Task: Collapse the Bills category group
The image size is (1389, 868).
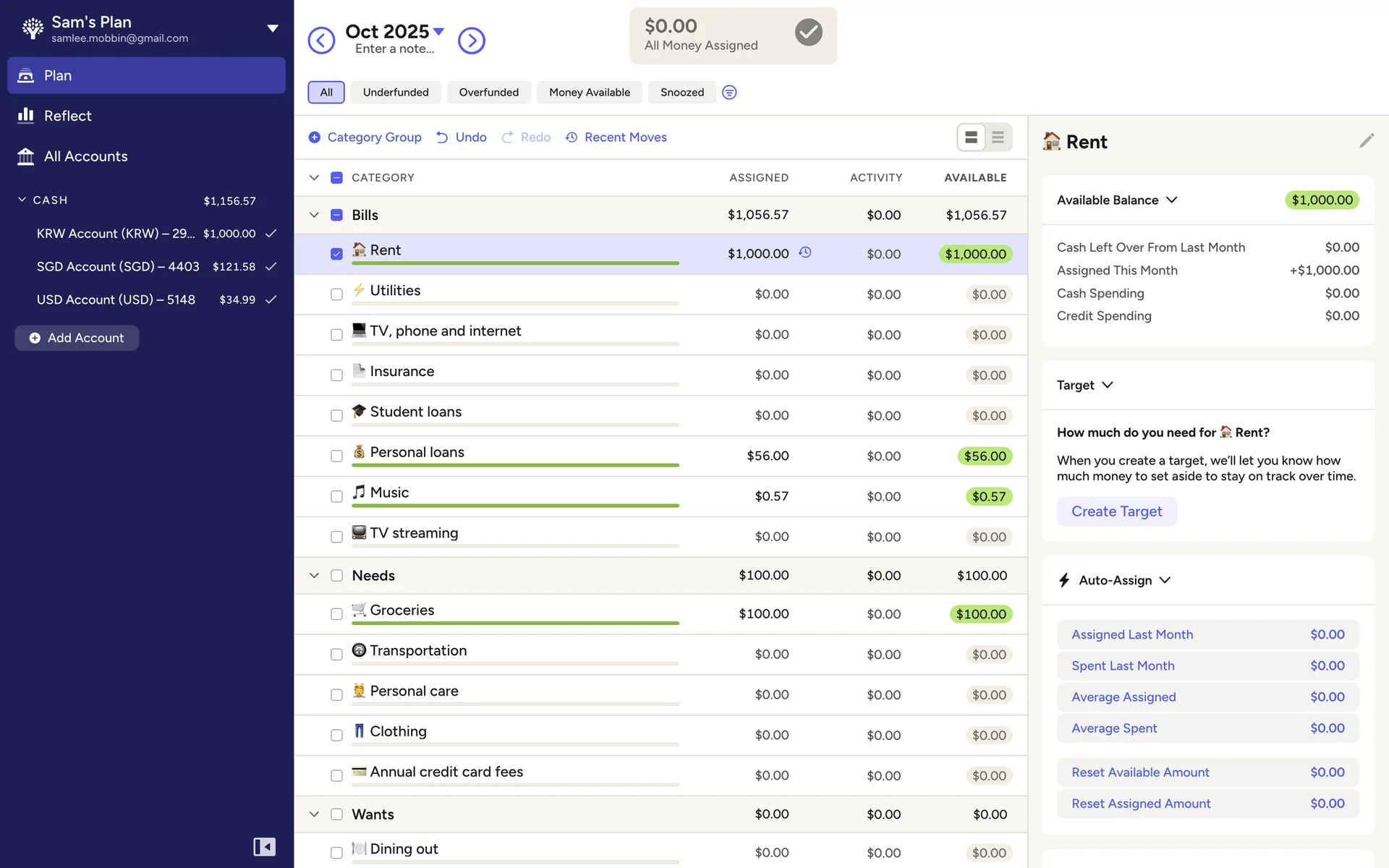Action: (314, 215)
